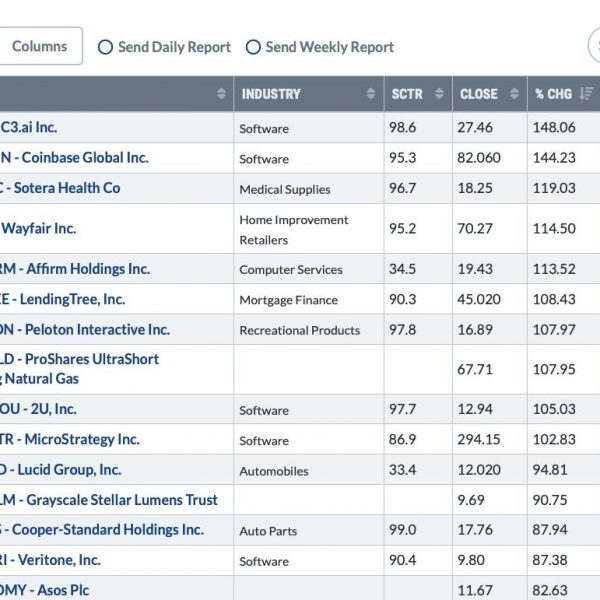
Task: Open MicroStrategy Inc. link
Action: [70, 439]
